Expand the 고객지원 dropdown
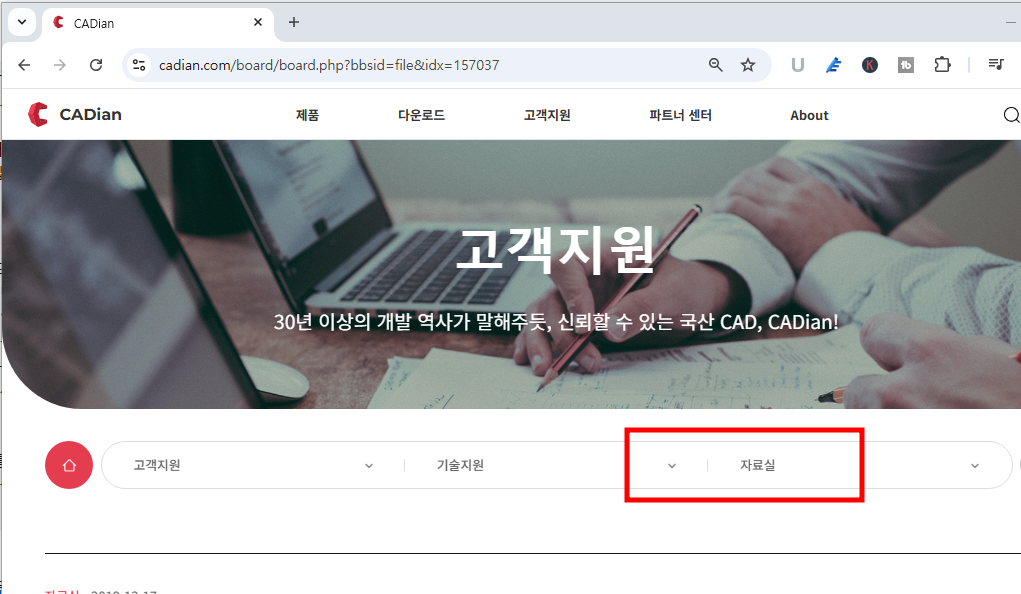Image resolution: width=1021 pixels, height=594 pixels. tap(368, 464)
